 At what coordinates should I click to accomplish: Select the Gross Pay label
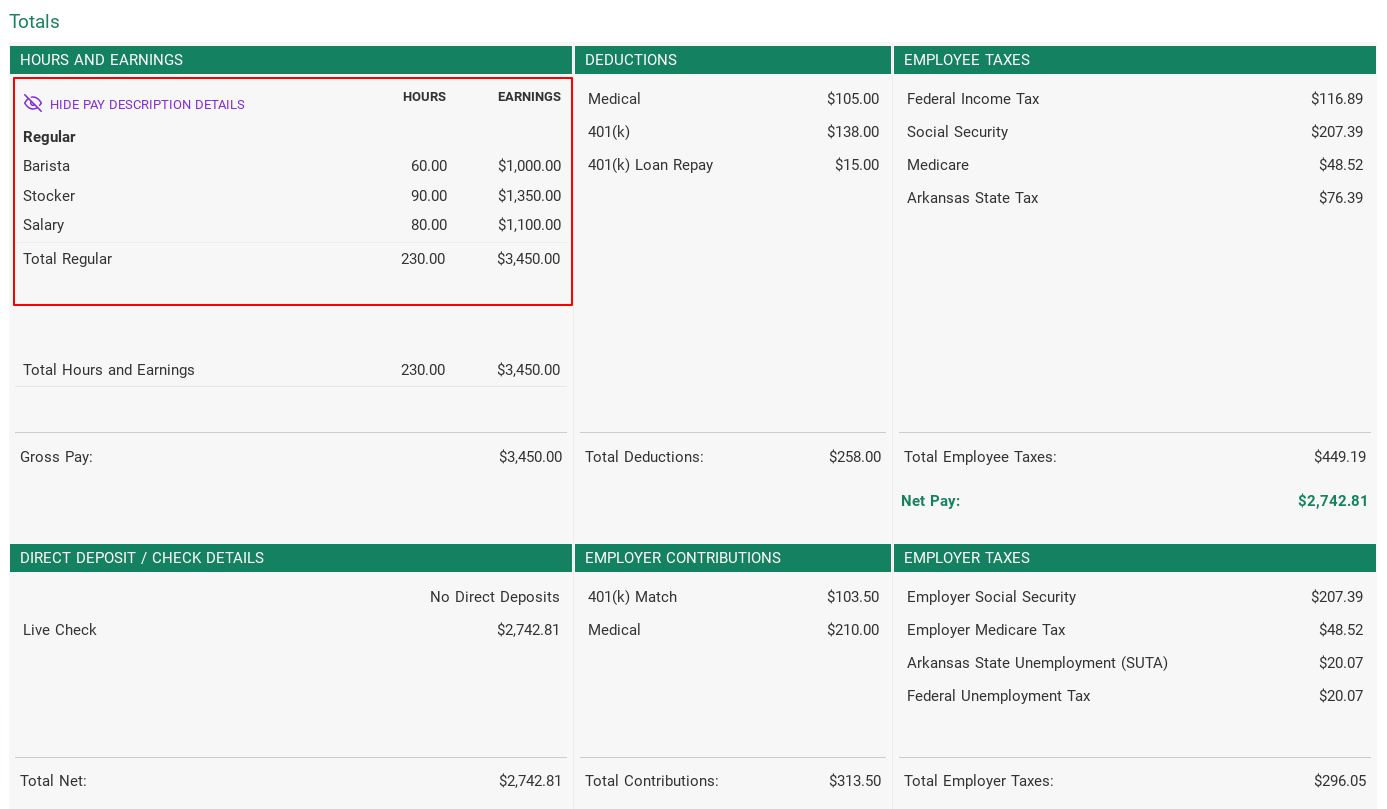[56, 457]
